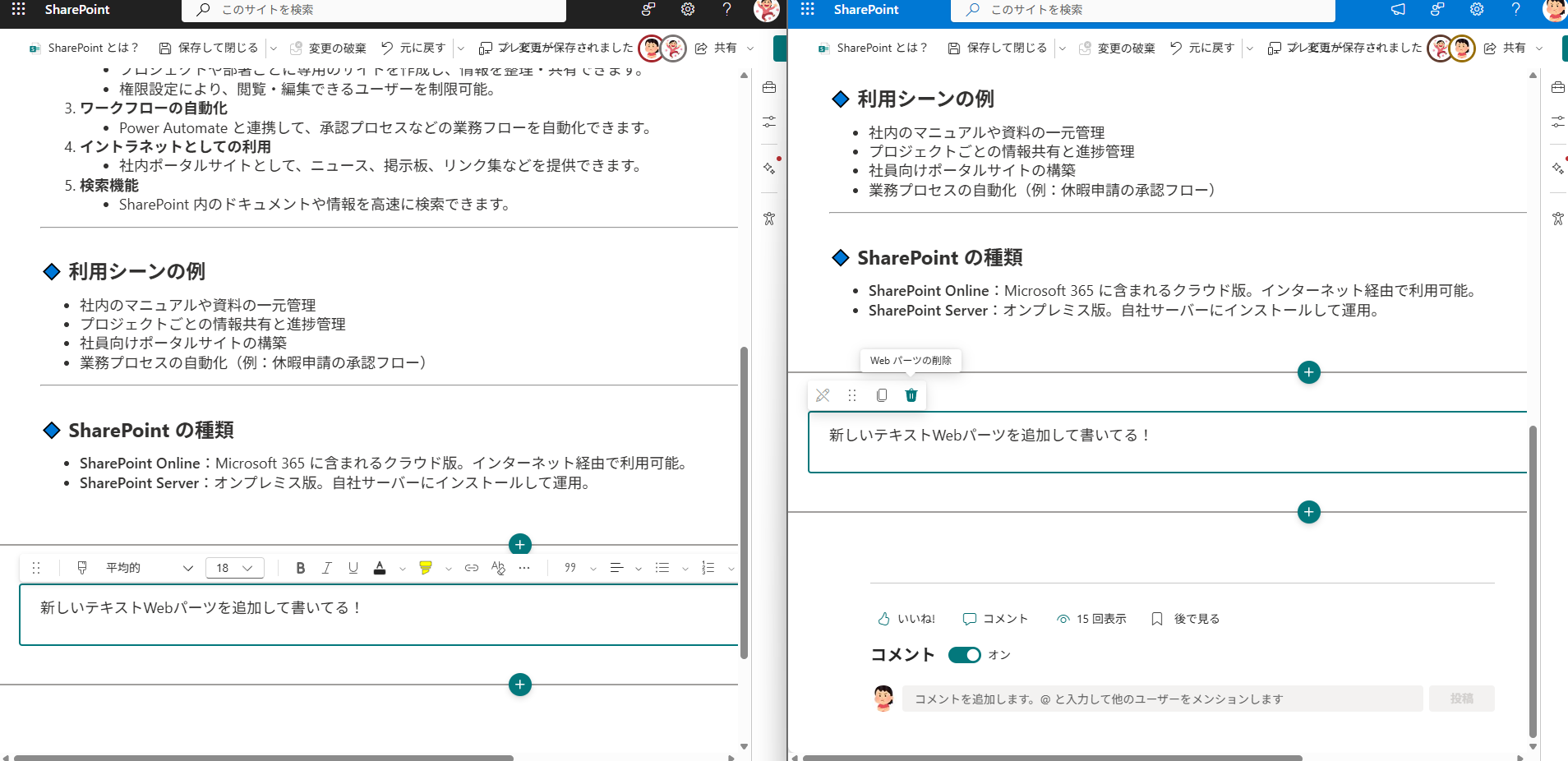Open the account avatar in the left window header
This screenshot has width=1568, height=761.
[x=766, y=10]
